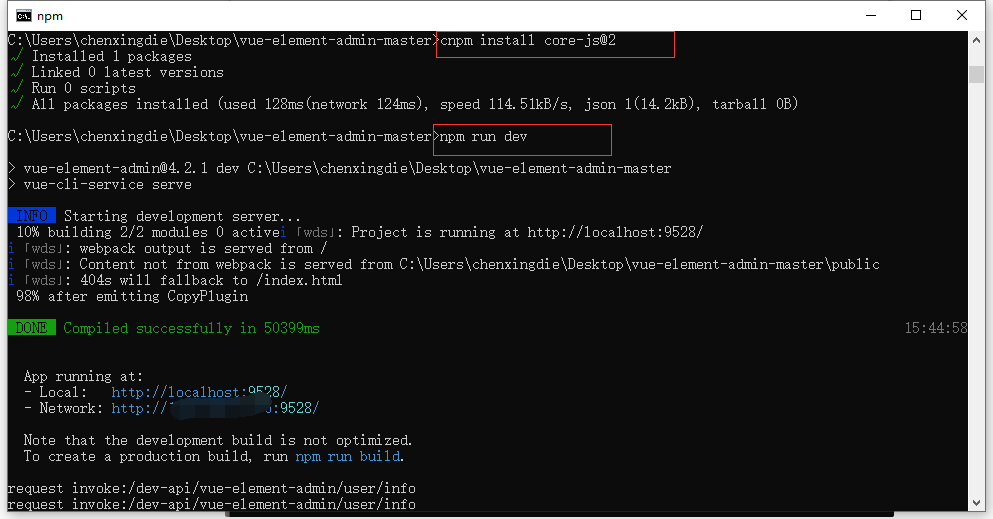Open the Network URL ending in :9528/
Viewport: 993px width, 519px height.
click(215, 408)
